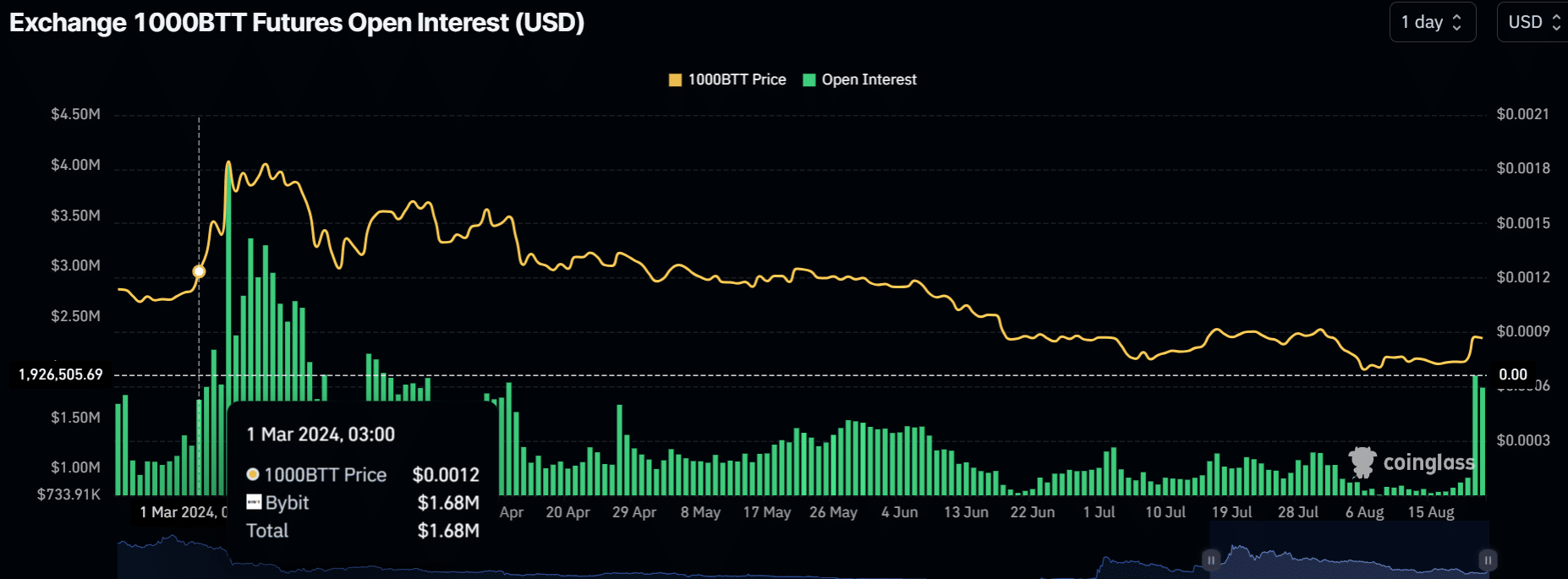Click the 1,926,505.69 crosshair value label

pyautogui.click(x=61, y=374)
